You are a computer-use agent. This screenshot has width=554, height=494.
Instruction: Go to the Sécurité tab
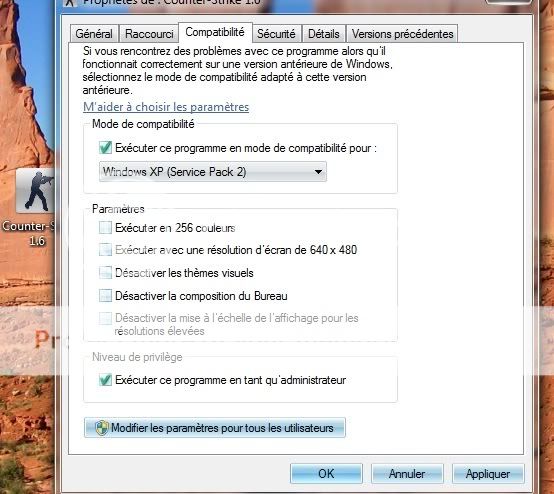[276, 34]
